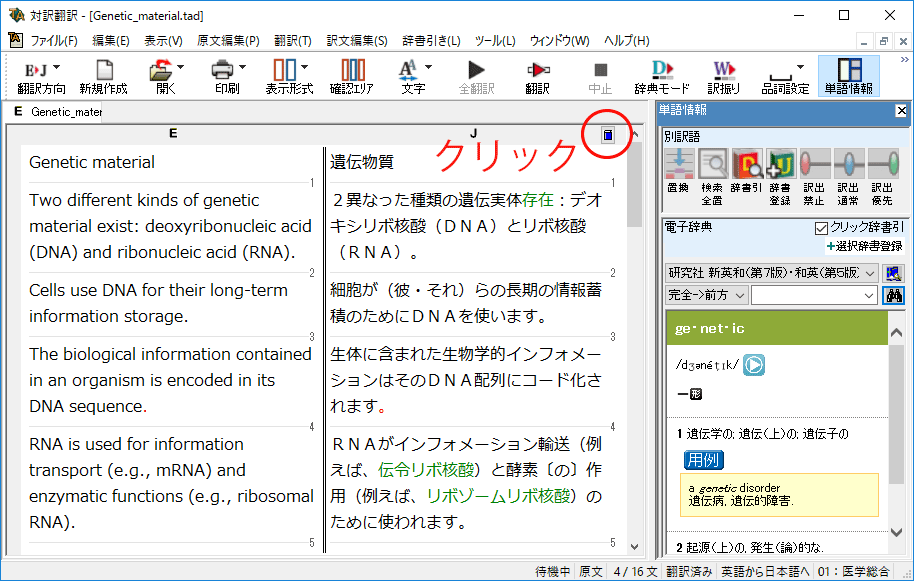
Task: Click the 品詞設定 icon
Action: [x=781, y=77]
